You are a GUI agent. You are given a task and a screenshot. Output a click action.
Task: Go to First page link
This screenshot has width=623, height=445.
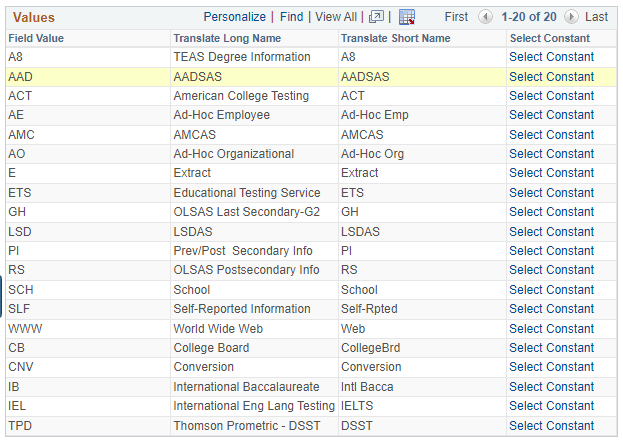coord(456,17)
